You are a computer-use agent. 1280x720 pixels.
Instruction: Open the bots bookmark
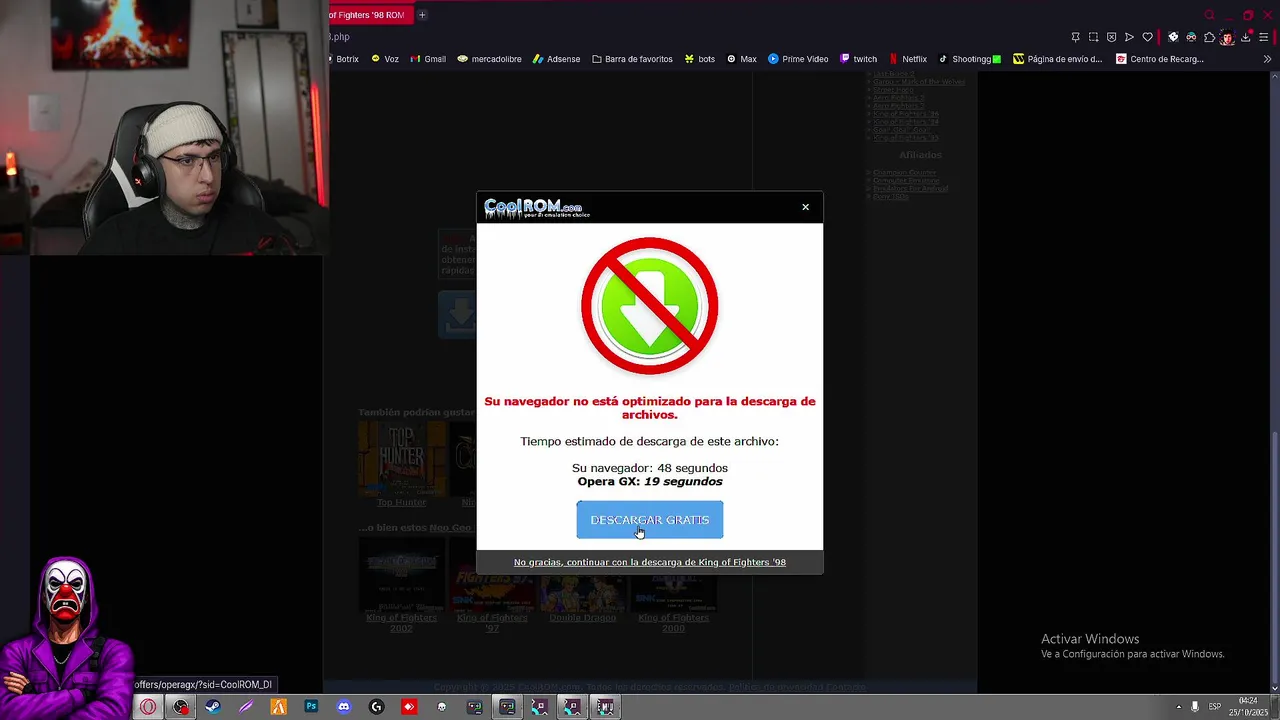[700, 59]
